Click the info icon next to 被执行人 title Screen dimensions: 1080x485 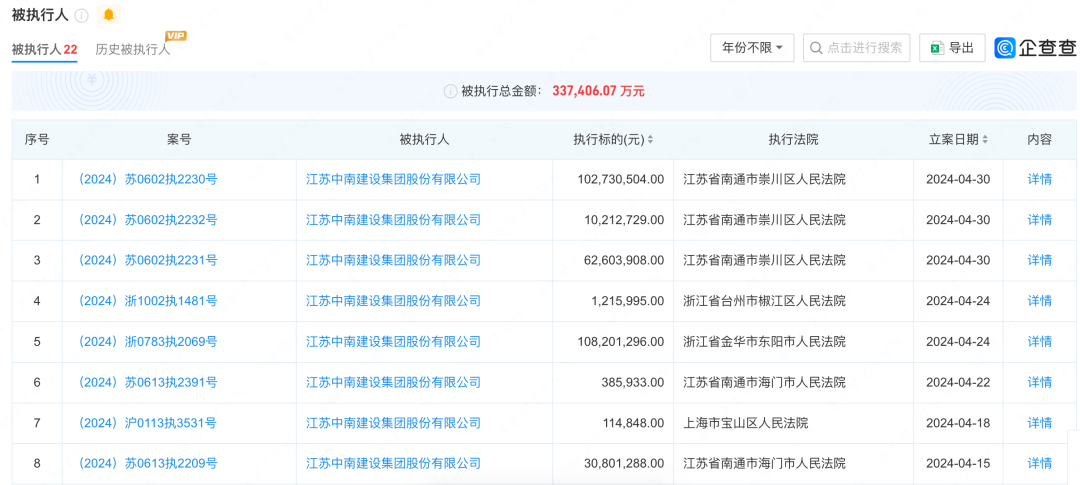(81, 15)
